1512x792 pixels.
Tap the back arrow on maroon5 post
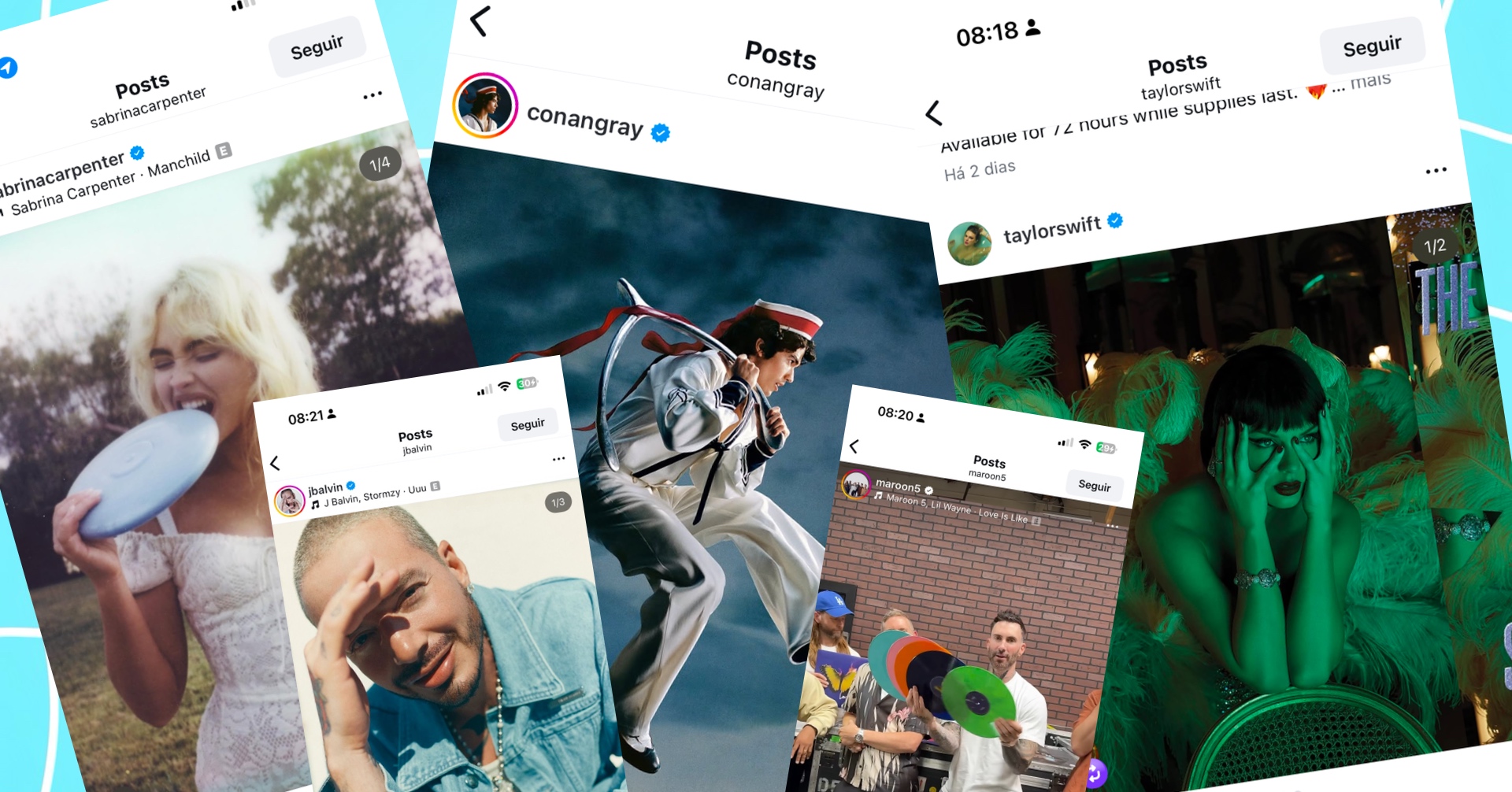coord(854,446)
